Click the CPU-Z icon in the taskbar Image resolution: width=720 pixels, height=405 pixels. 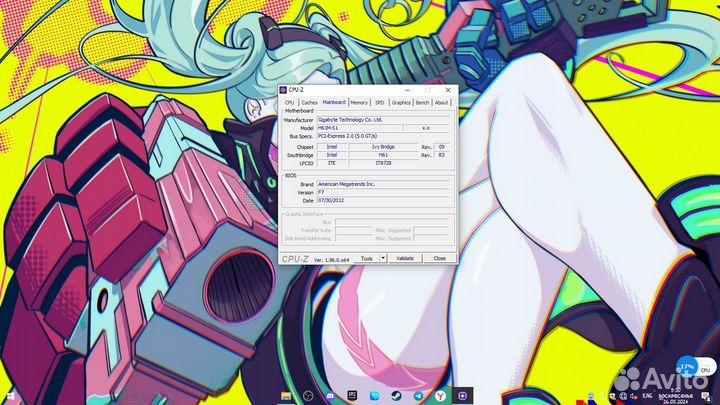pos(461,396)
